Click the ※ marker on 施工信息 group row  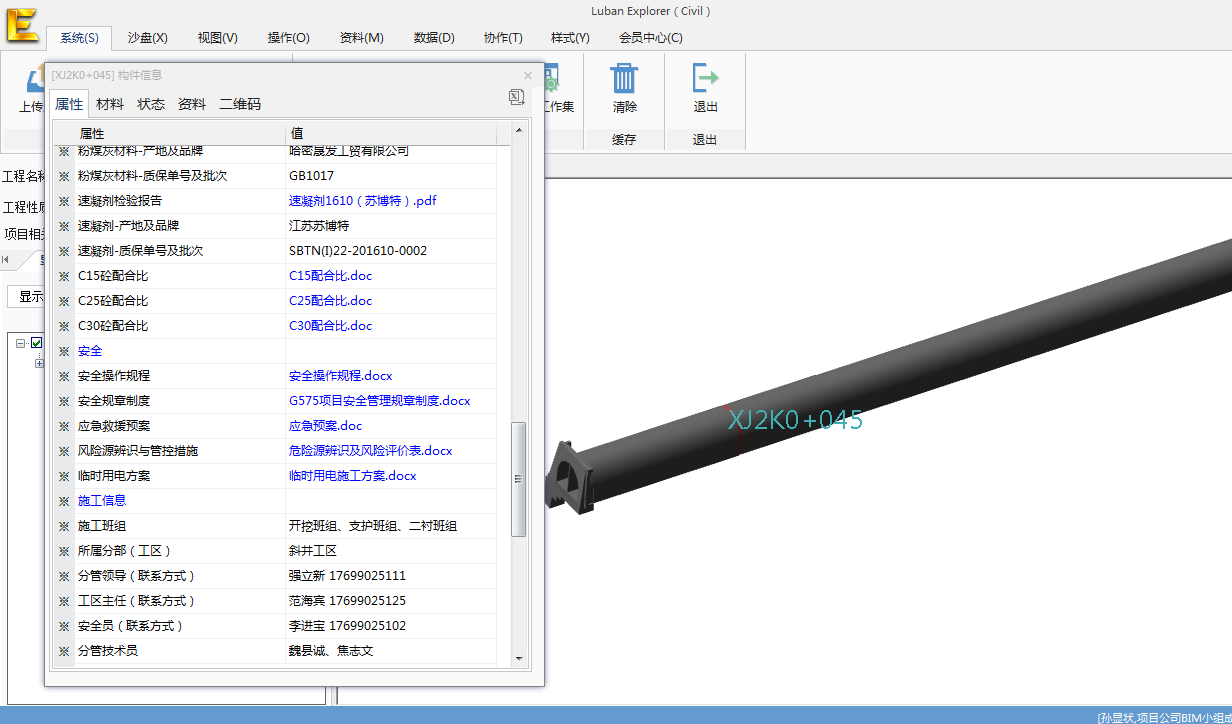pyautogui.click(x=64, y=501)
